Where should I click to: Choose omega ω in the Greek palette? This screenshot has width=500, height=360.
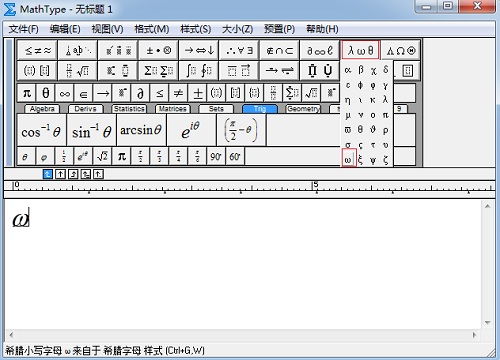pyautogui.click(x=348, y=158)
